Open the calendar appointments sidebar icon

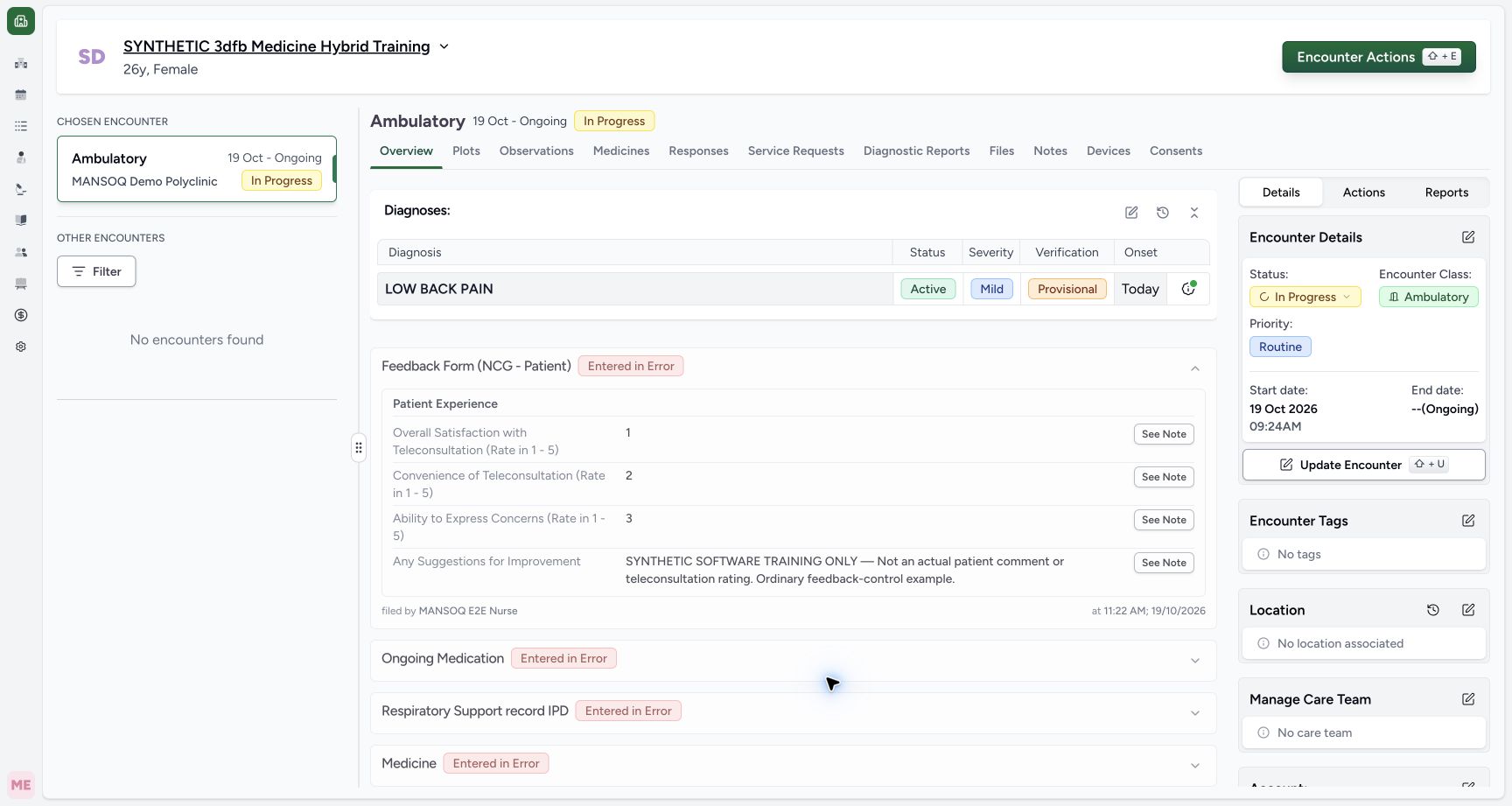21,95
